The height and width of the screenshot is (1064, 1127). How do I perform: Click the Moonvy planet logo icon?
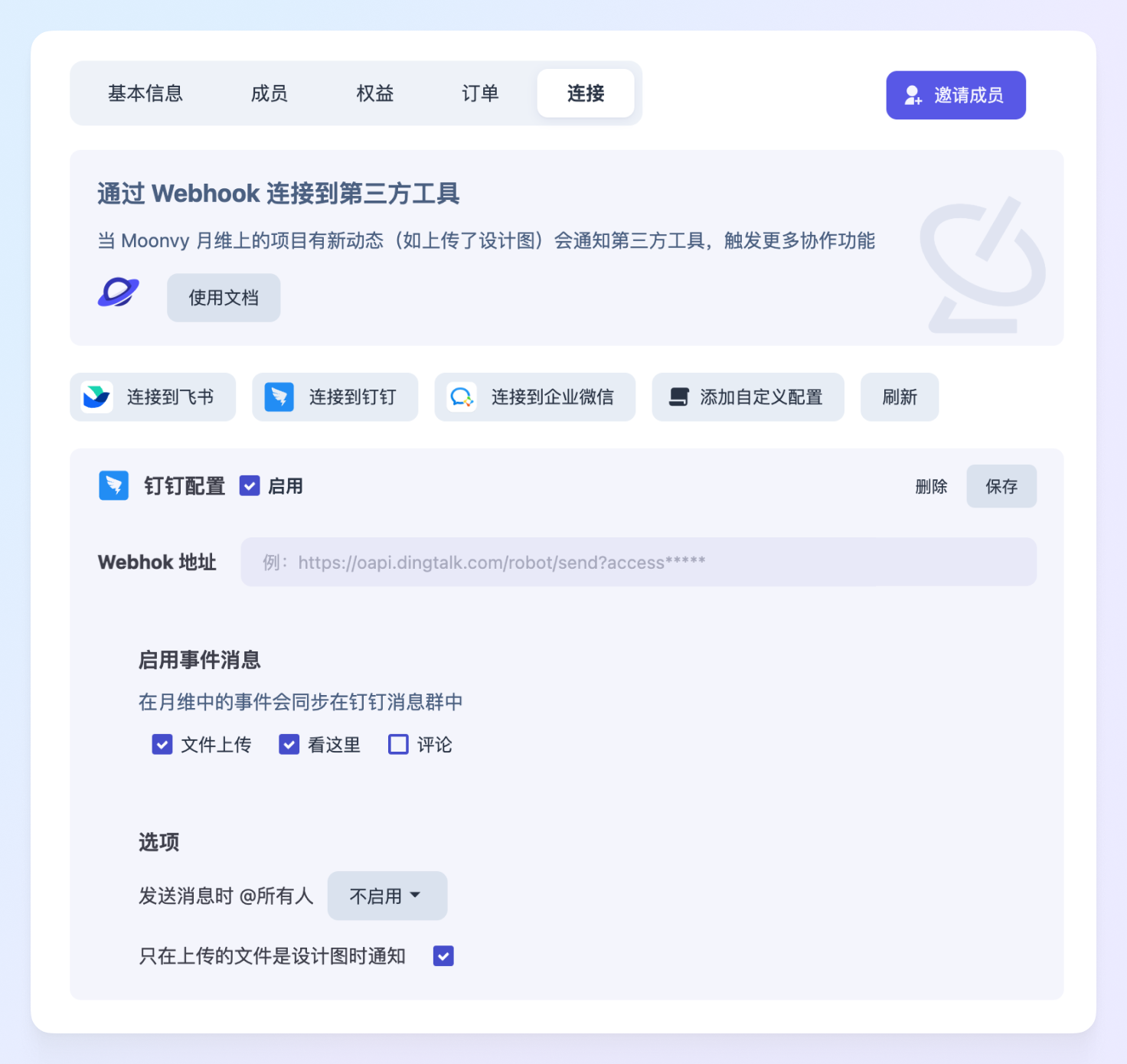click(x=119, y=292)
